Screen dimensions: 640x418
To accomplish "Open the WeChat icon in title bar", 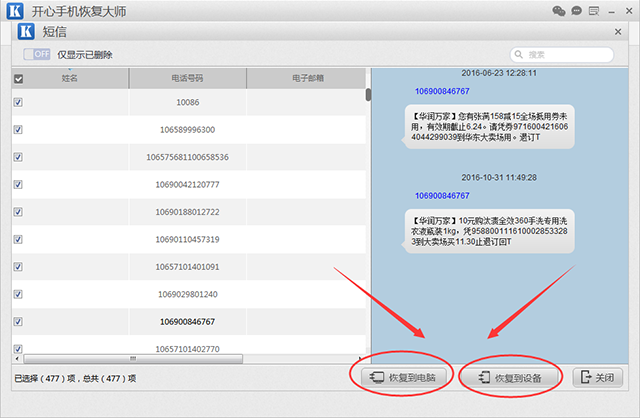I will click(x=559, y=11).
